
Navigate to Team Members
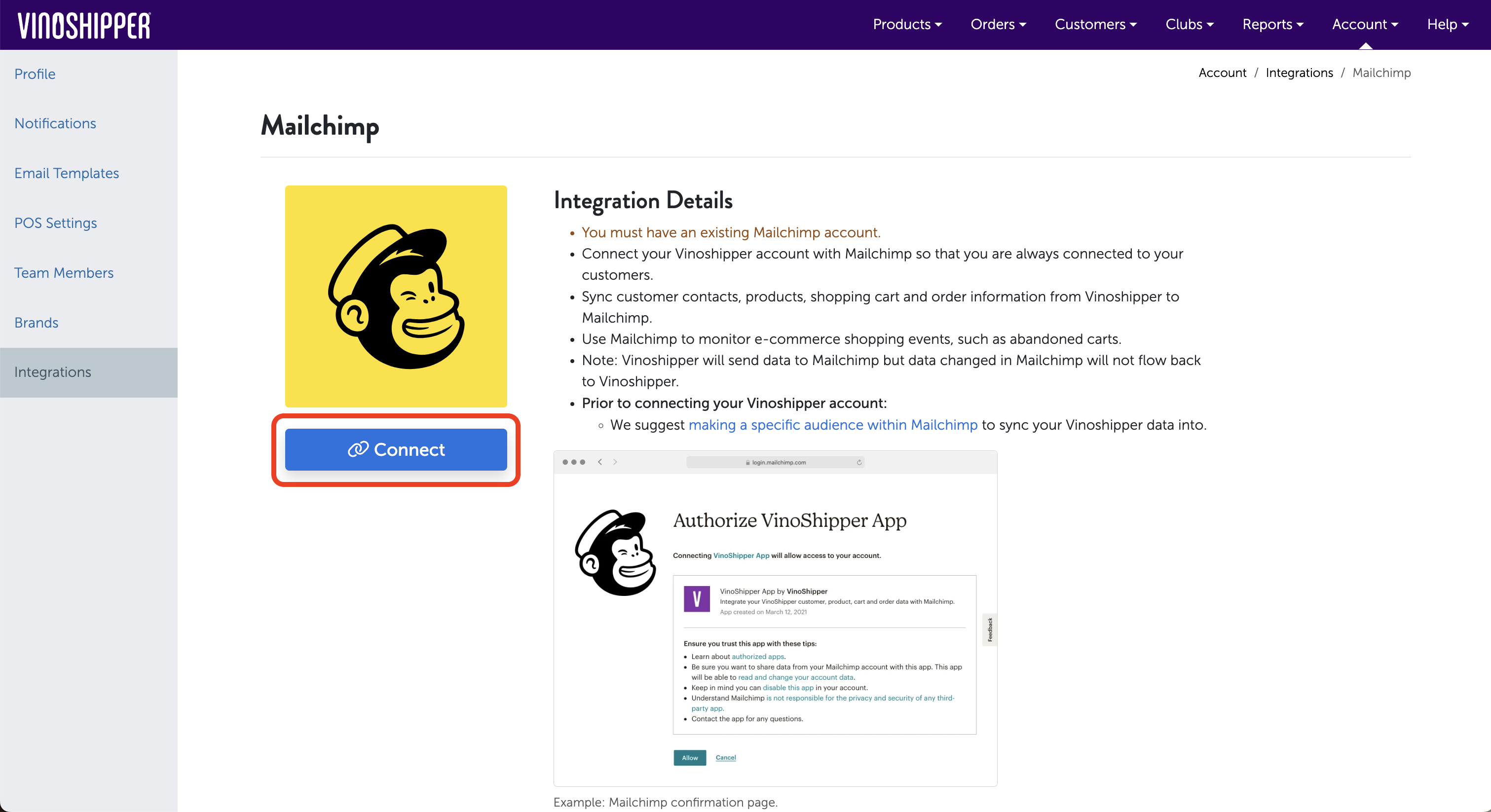coord(64,273)
